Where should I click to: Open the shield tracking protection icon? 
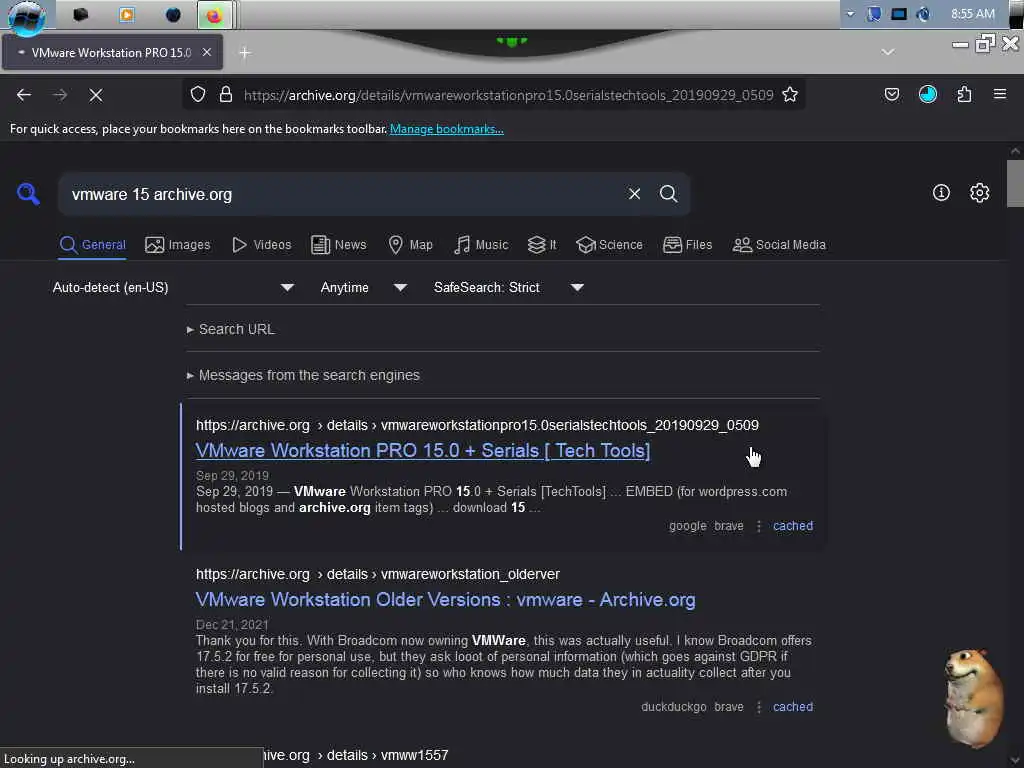coord(198,95)
